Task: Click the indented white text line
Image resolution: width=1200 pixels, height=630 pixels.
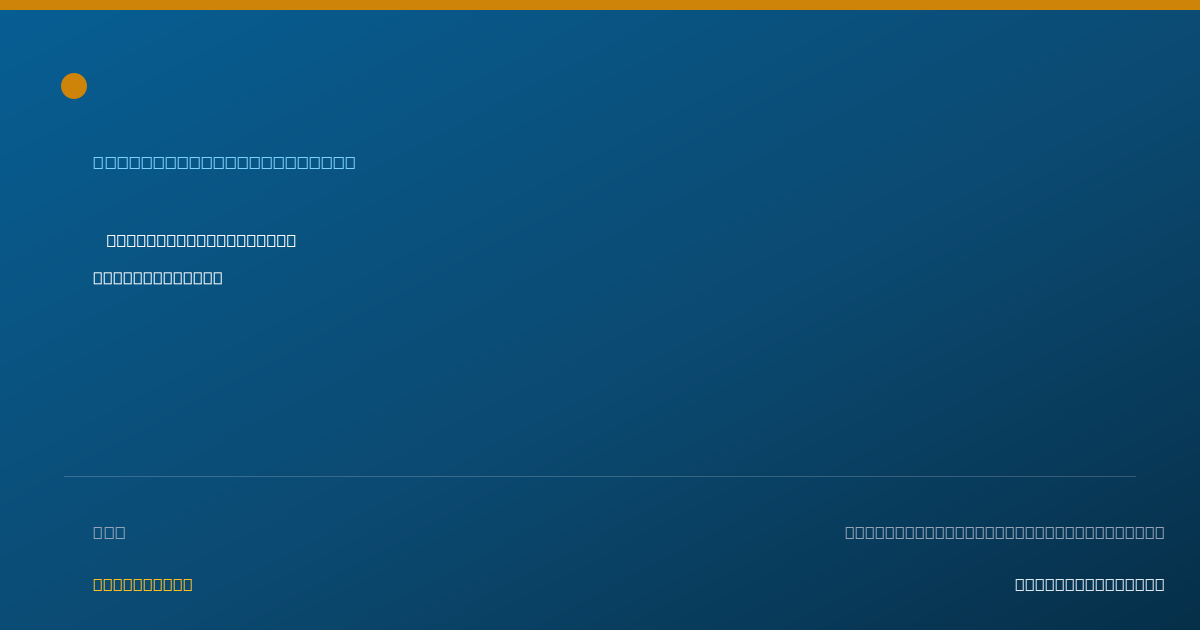Action: coord(201,240)
